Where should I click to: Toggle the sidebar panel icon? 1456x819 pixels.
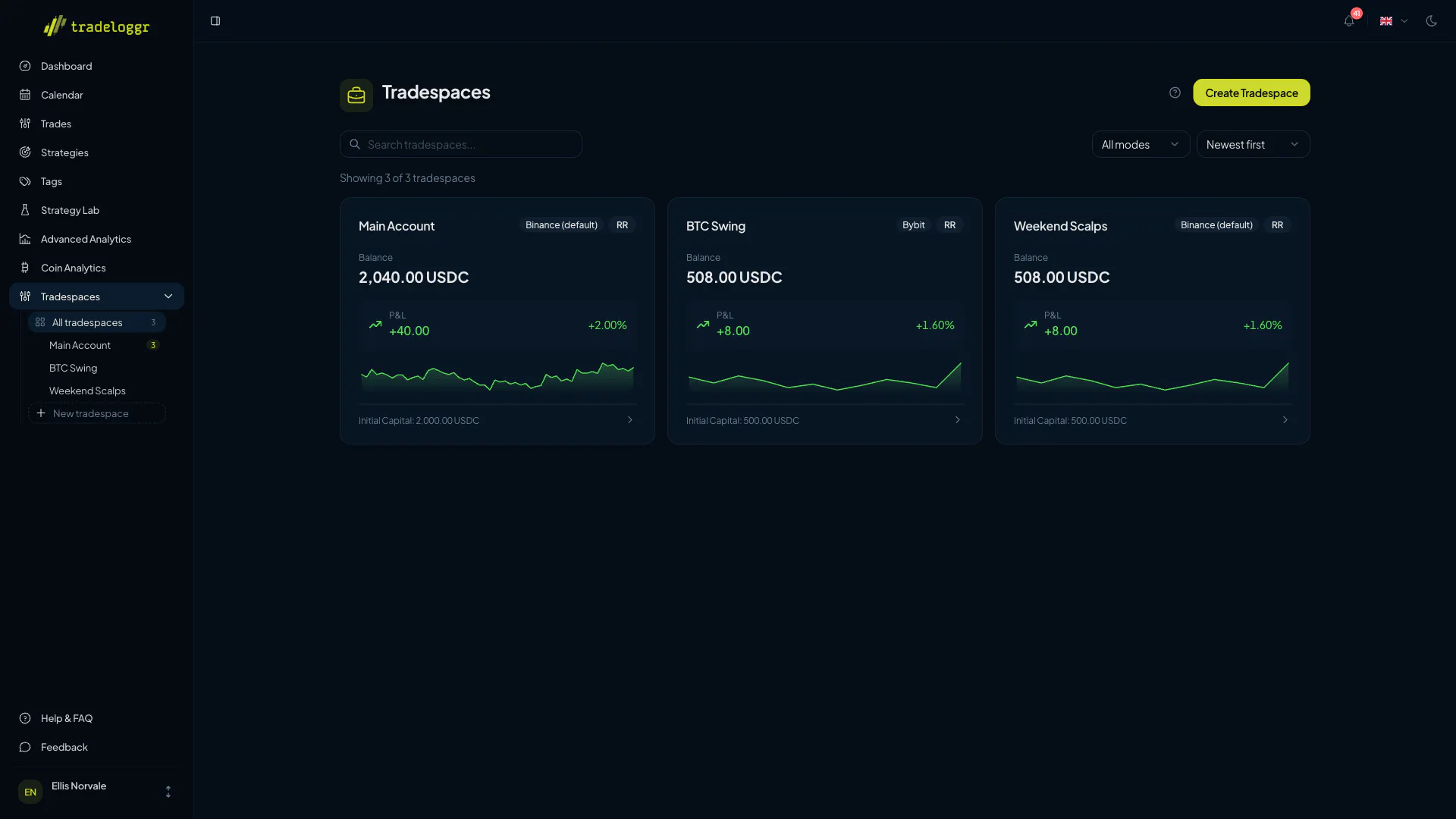(x=215, y=21)
